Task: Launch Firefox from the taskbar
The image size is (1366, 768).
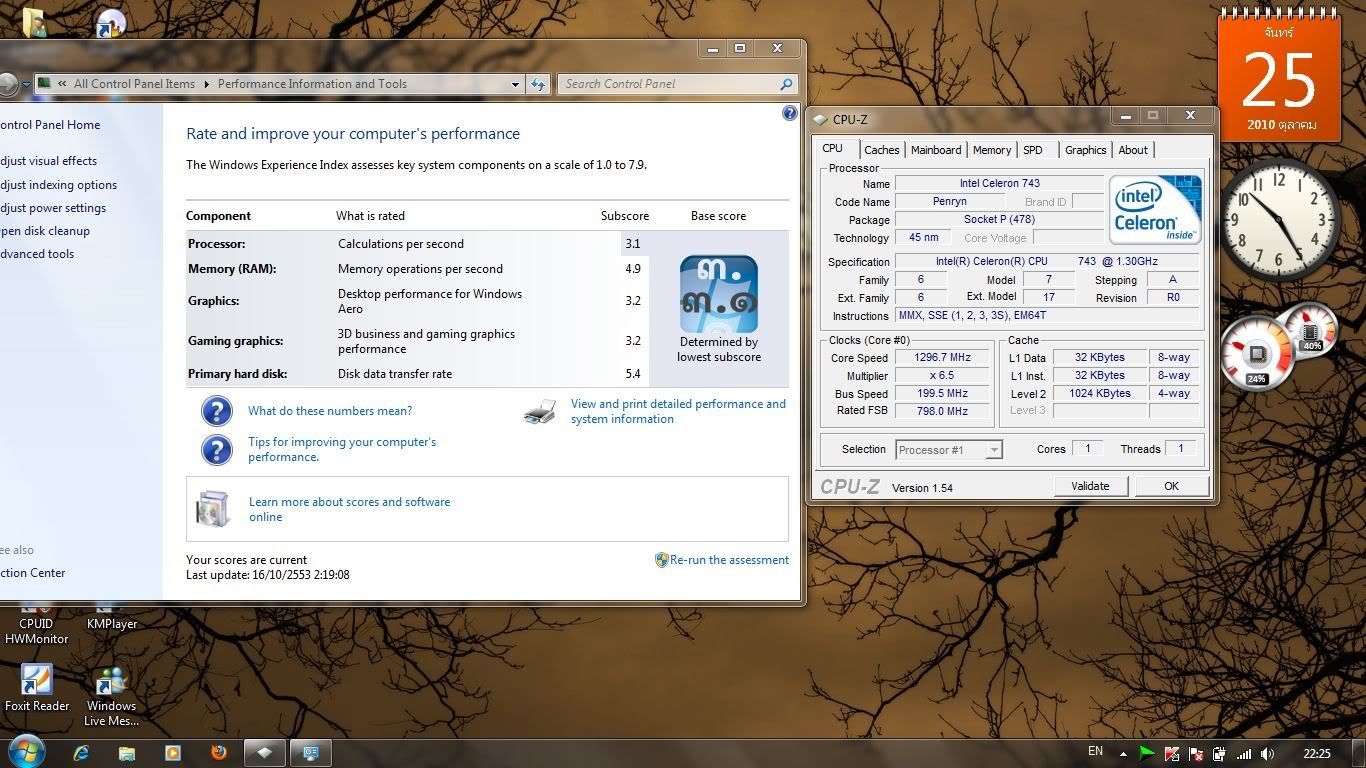Action: [219, 753]
